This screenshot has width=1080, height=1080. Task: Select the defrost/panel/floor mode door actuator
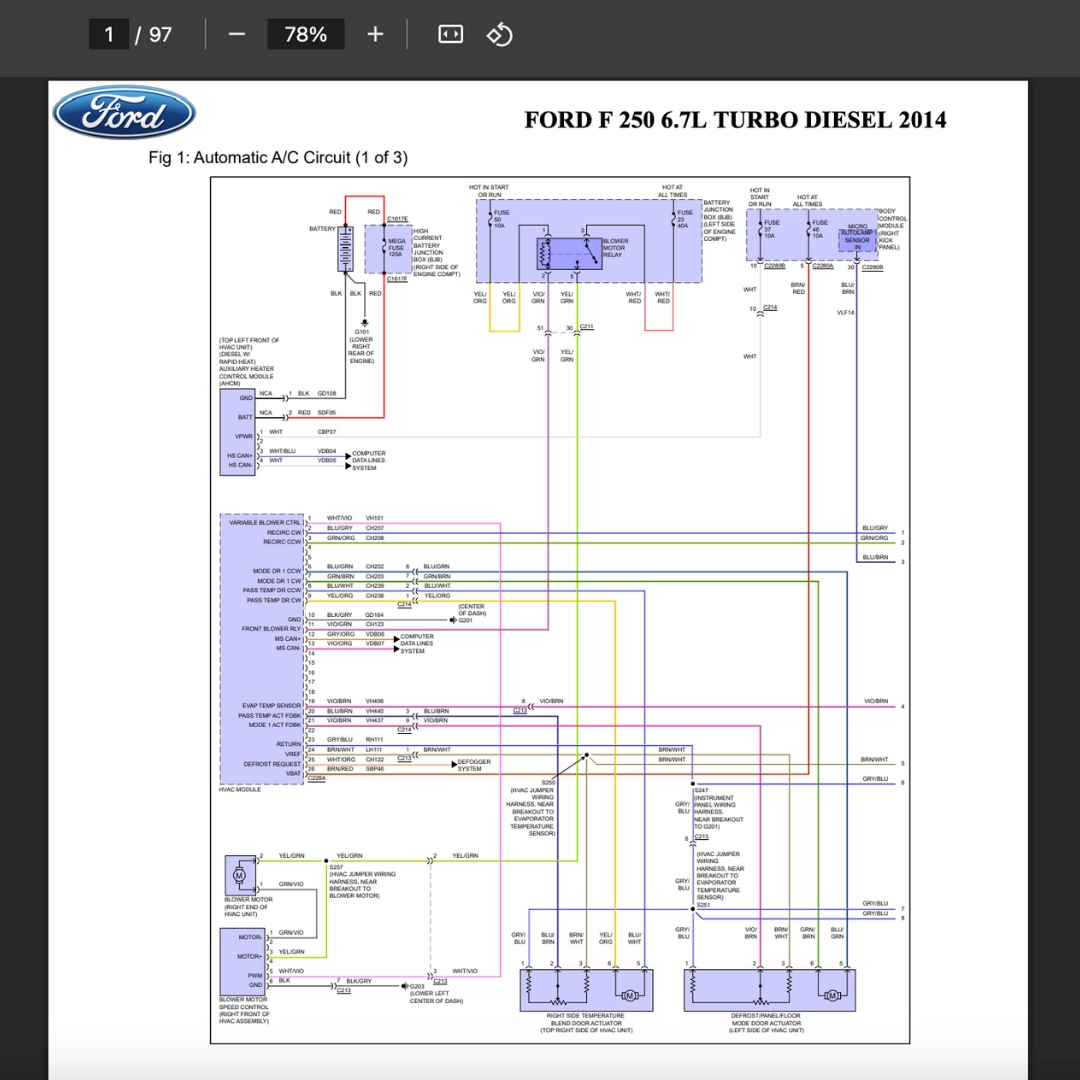pos(767,991)
